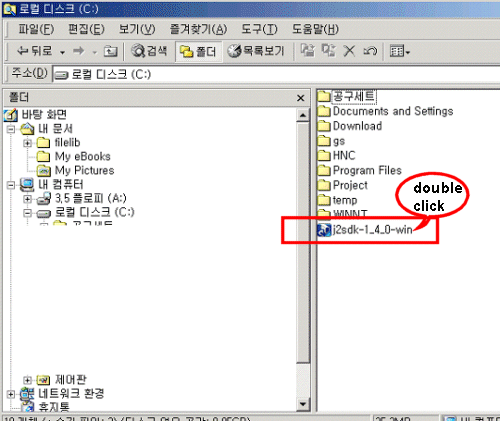Collapse the 내 컴퓨터 tree node
The image size is (500, 421).
click(x=11, y=185)
